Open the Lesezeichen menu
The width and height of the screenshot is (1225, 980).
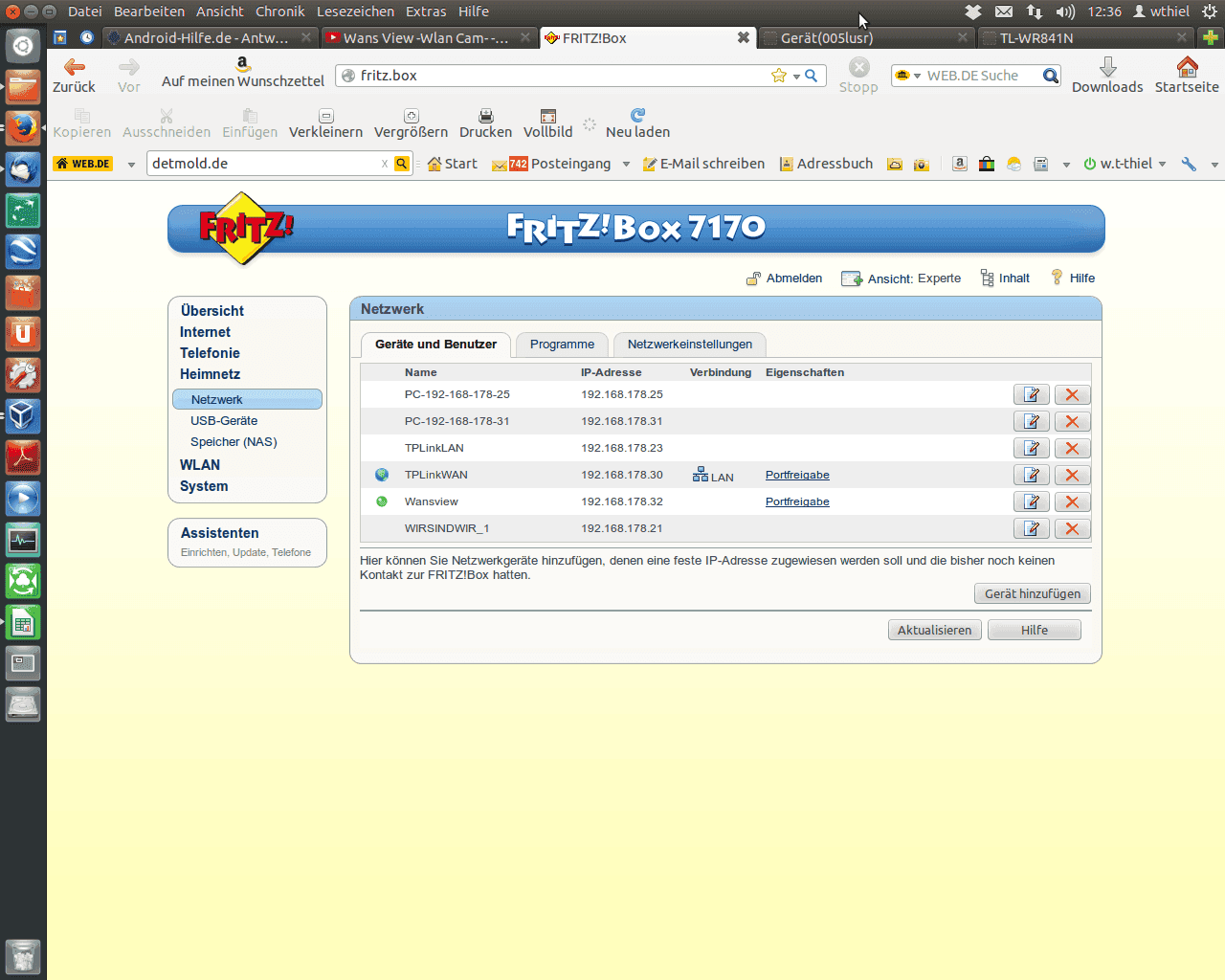pos(355,11)
